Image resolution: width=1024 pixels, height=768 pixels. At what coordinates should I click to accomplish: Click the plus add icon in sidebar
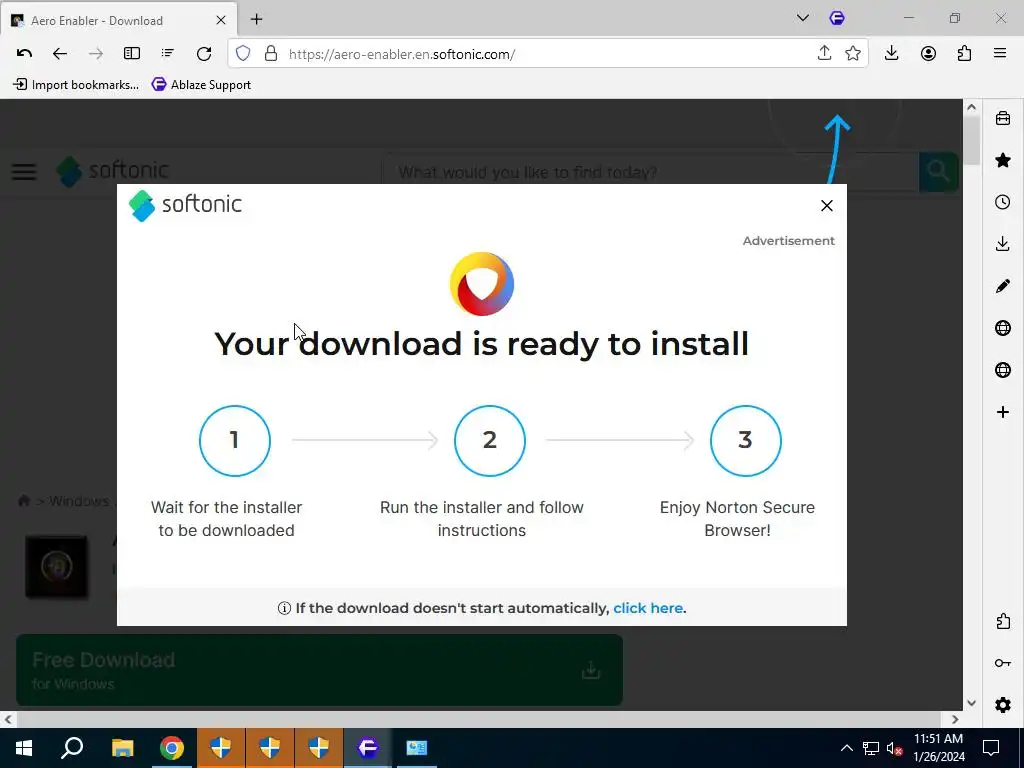[1003, 411]
